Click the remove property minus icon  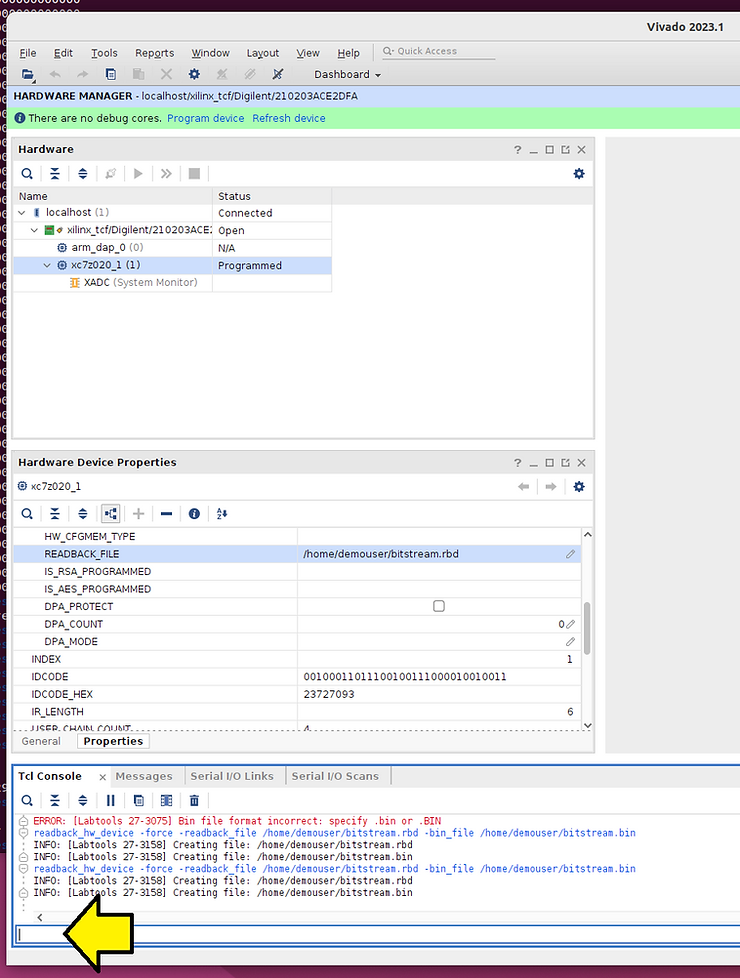(x=166, y=513)
